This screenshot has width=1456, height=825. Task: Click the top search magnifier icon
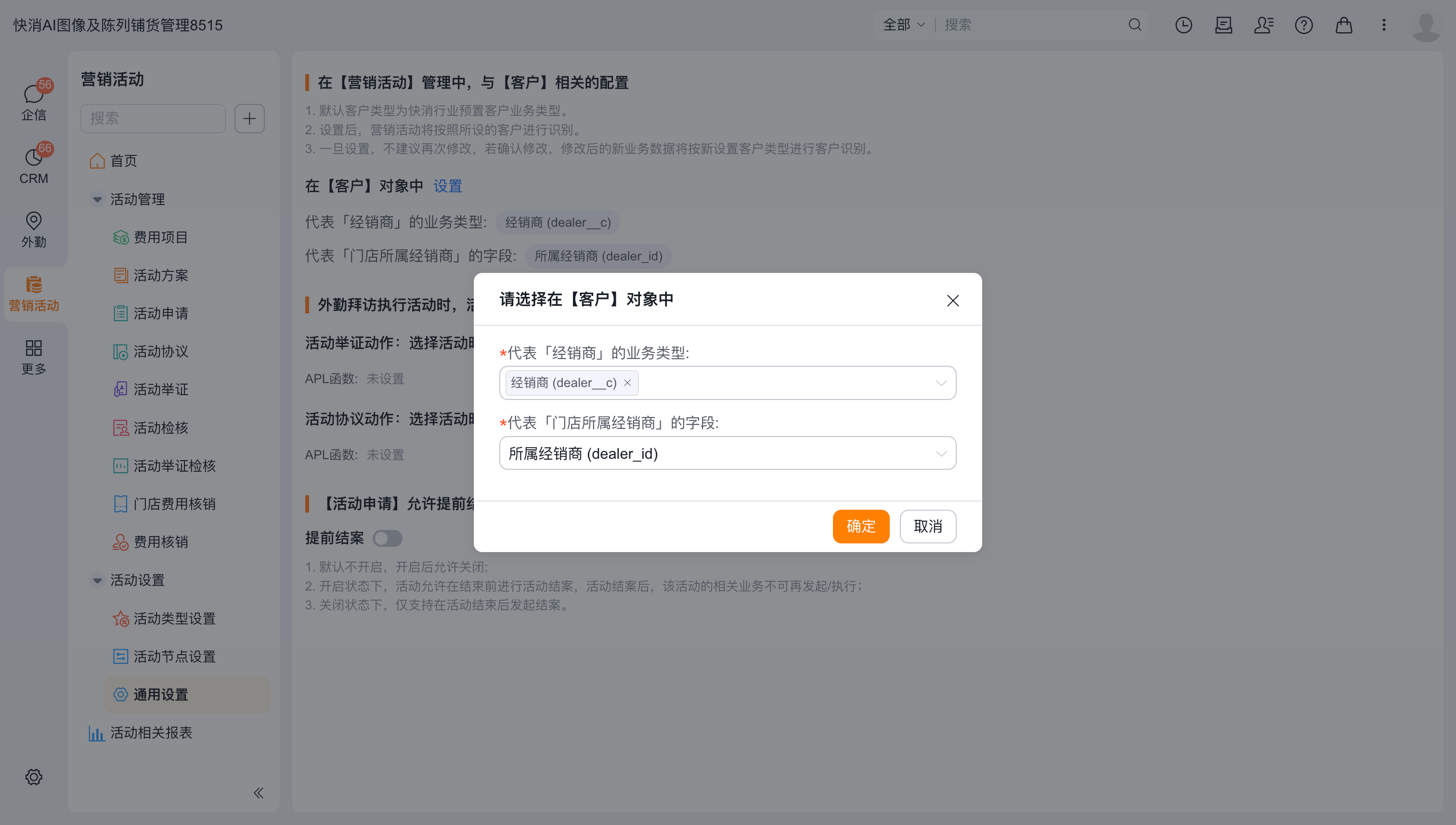click(1135, 25)
